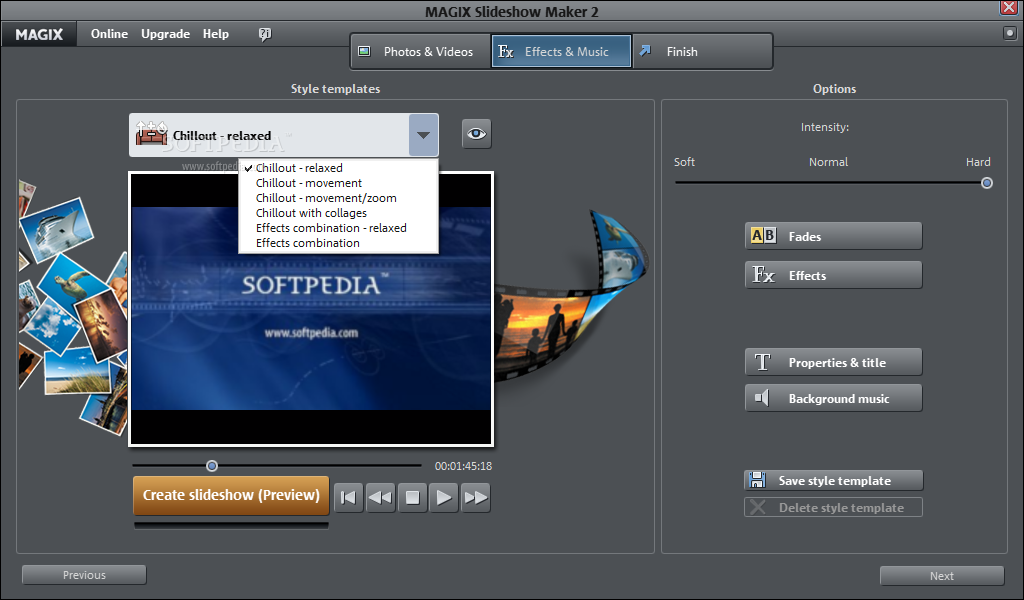Jump to the start of the slideshow
This screenshot has height=600, width=1024.
pyautogui.click(x=348, y=497)
